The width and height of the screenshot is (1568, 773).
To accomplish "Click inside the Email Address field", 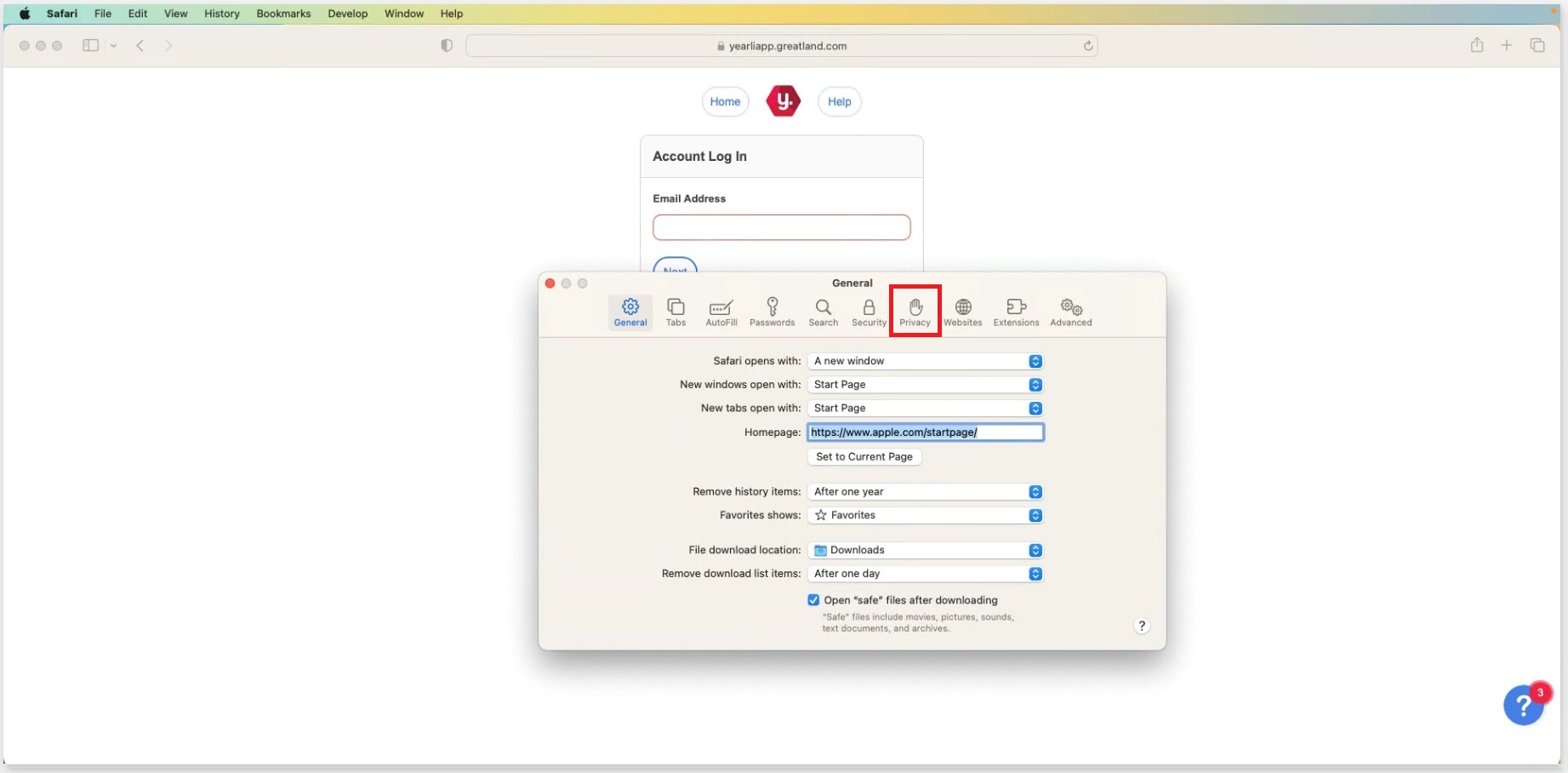I will click(781, 227).
